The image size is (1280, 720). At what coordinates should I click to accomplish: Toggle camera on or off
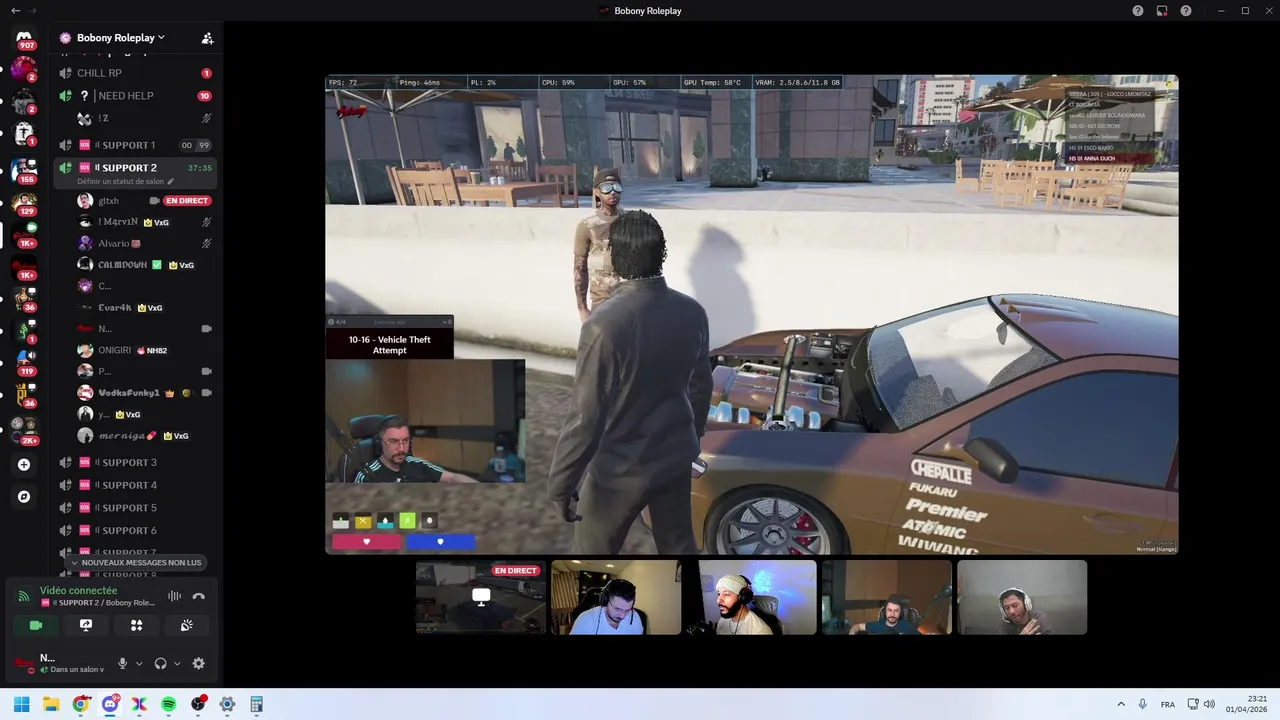(x=36, y=625)
